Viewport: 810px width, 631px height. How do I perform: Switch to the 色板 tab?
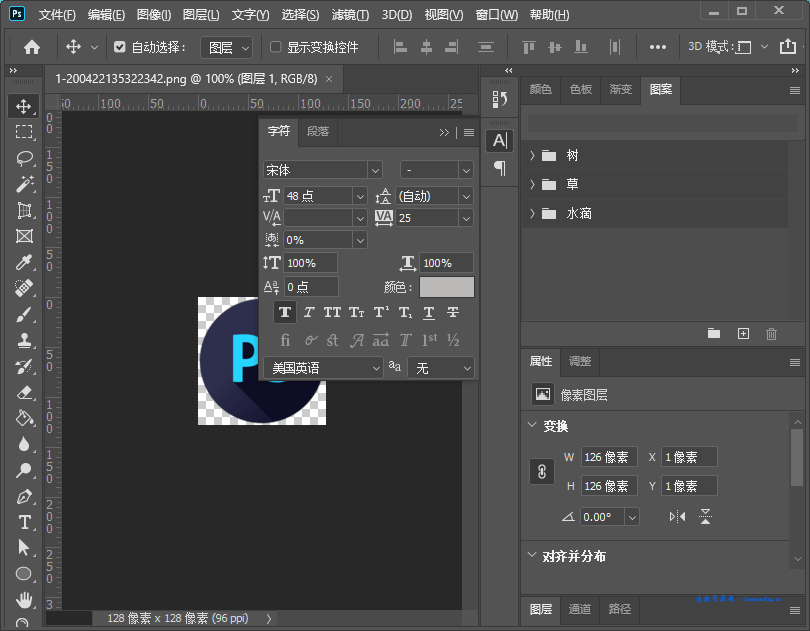click(581, 89)
